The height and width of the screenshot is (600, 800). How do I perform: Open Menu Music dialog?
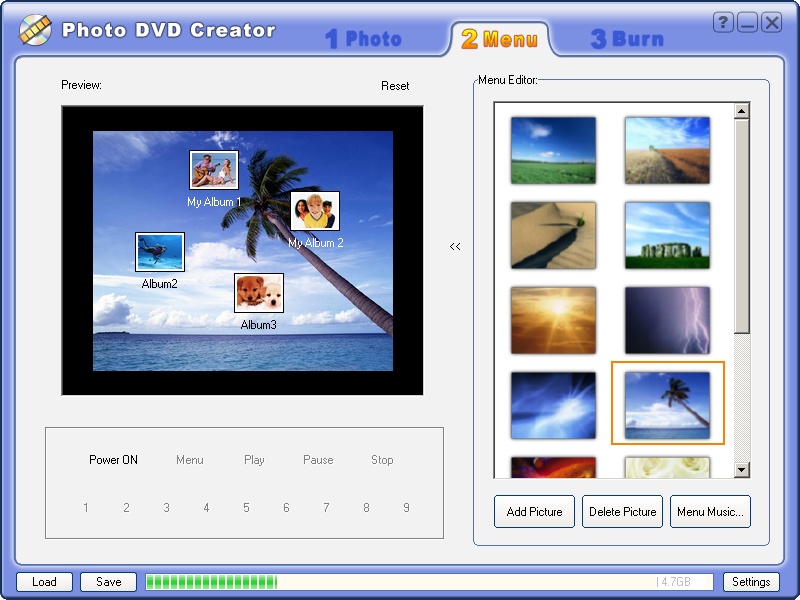pyautogui.click(x=710, y=511)
